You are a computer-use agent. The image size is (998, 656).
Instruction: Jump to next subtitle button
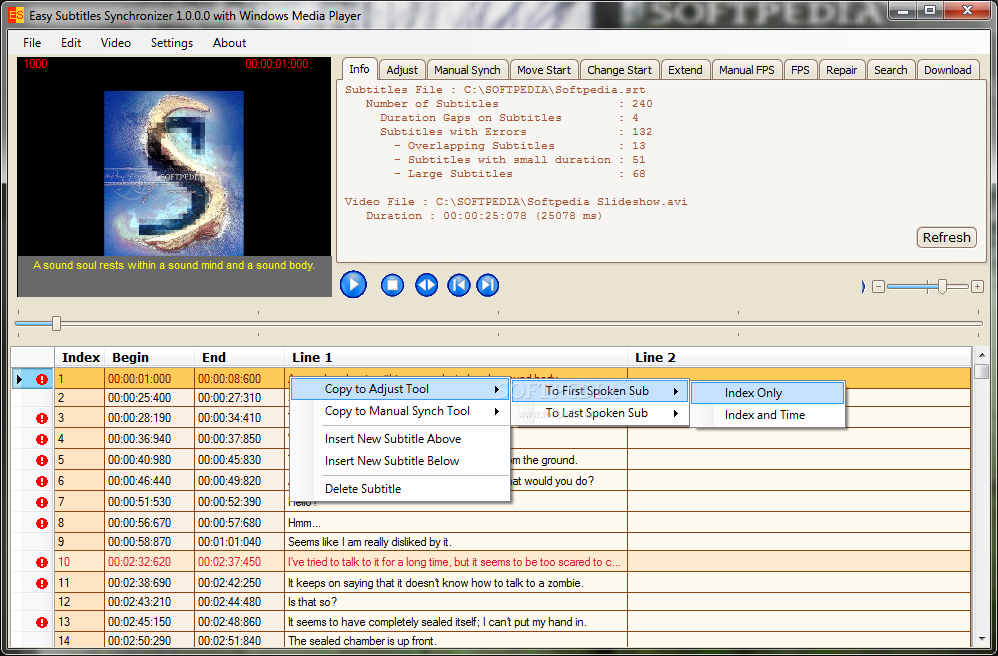(488, 284)
